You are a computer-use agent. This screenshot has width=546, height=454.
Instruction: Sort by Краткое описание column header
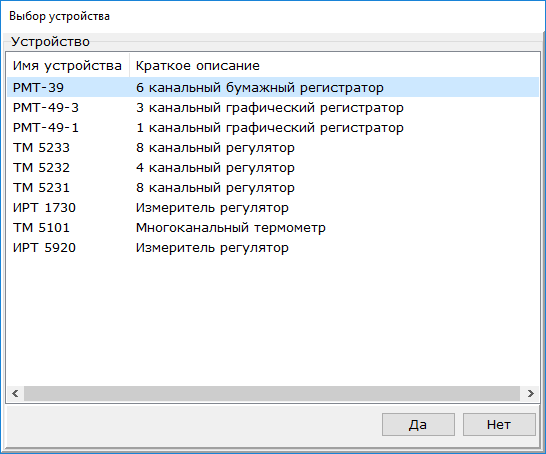point(334,65)
